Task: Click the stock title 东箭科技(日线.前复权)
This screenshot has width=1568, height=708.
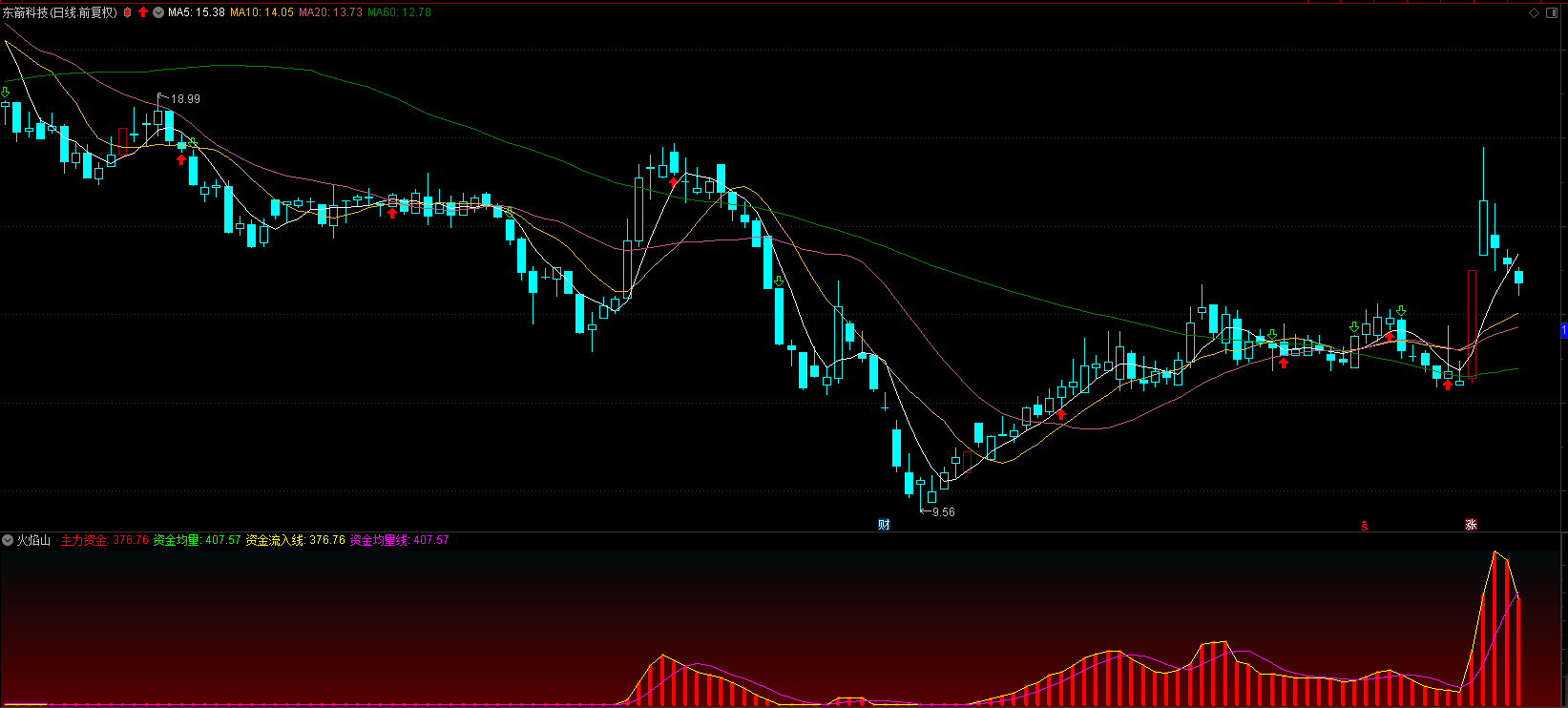Action: pyautogui.click(x=60, y=12)
